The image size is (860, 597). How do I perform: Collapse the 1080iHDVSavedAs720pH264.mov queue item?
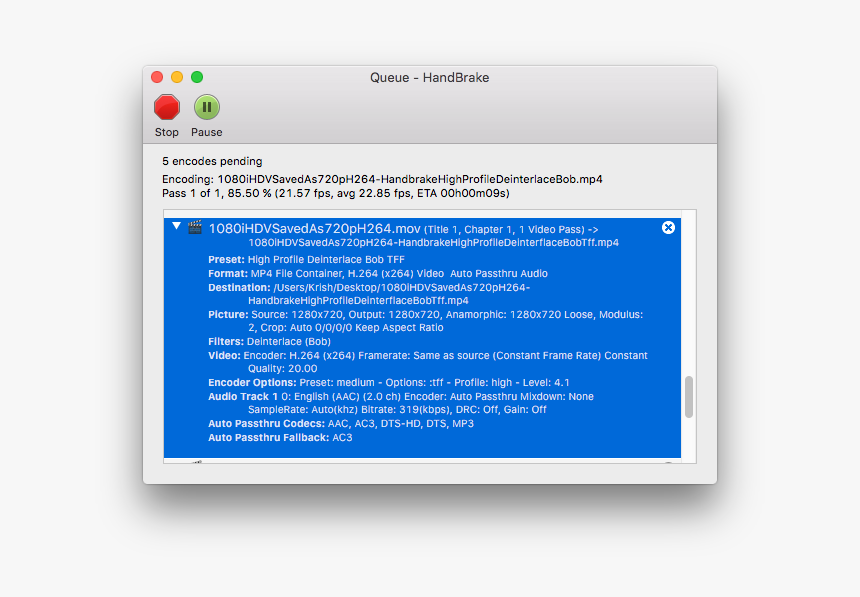pyautogui.click(x=176, y=226)
